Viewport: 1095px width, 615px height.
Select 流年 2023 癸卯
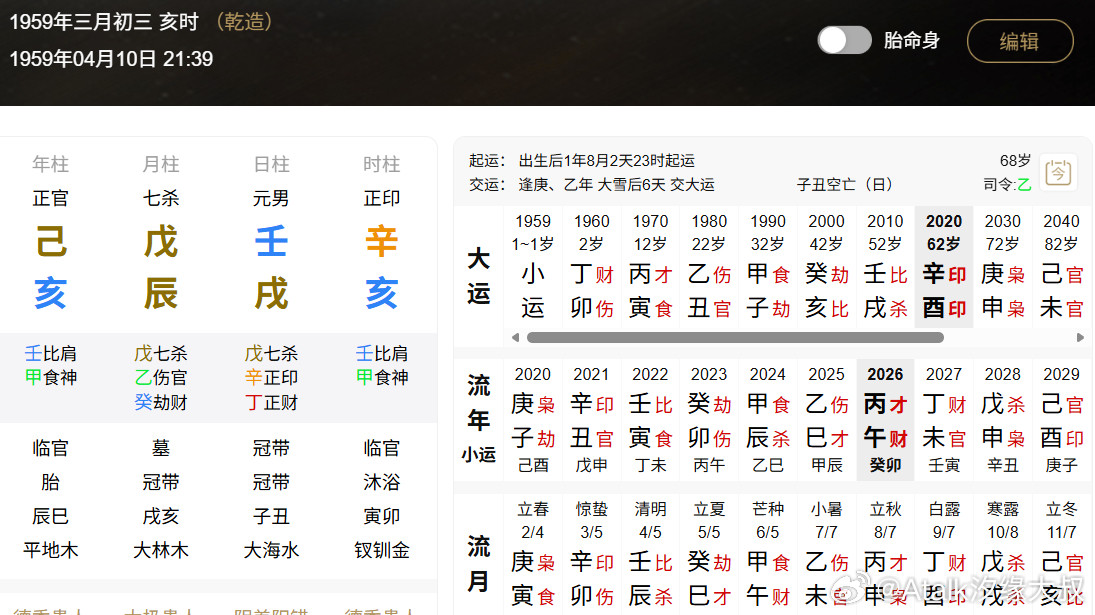click(x=709, y=420)
